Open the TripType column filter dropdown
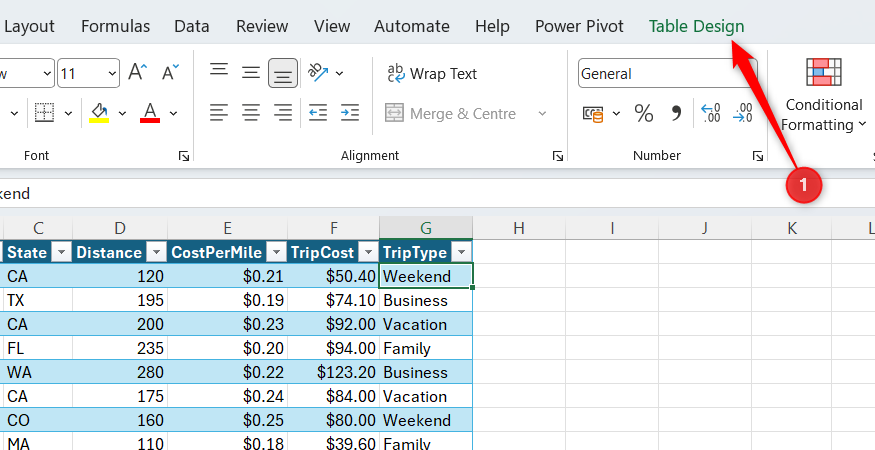Viewport: 875px width, 450px height. pyautogui.click(x=461, y=252)
